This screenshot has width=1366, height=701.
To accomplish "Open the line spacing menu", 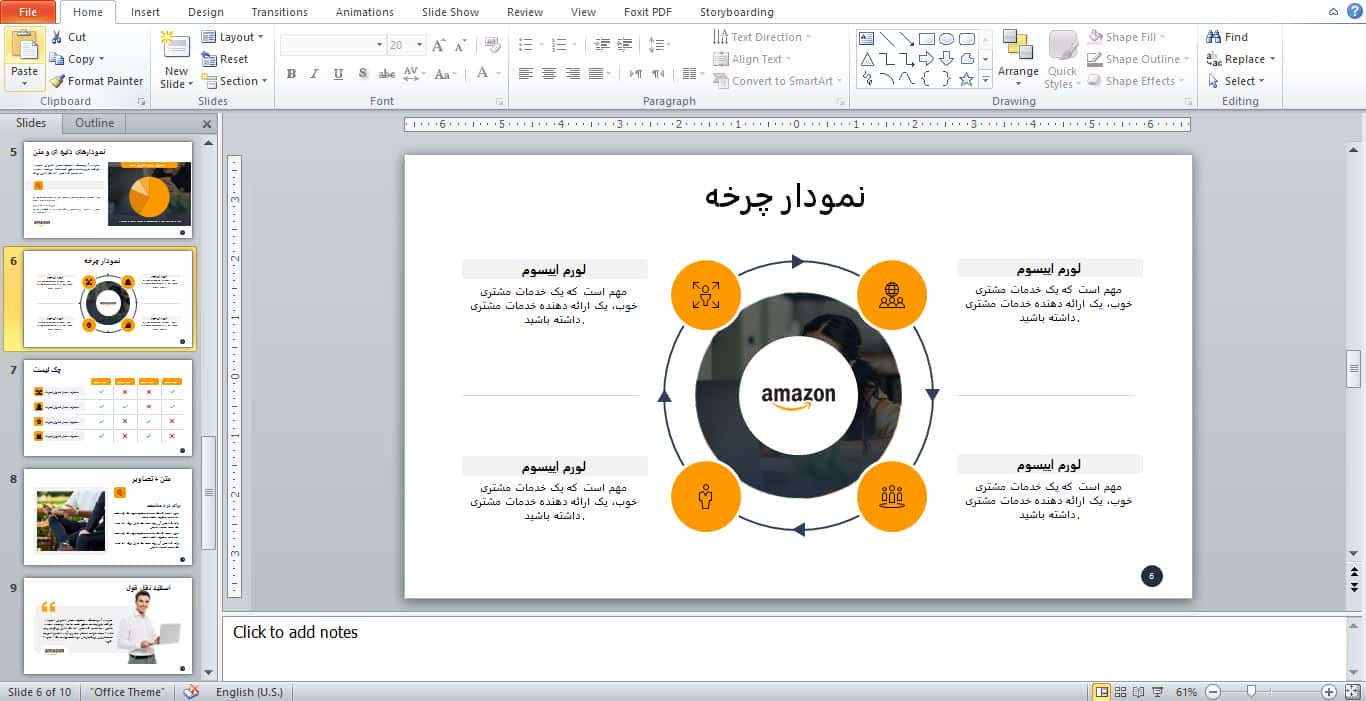I will 658,45.
